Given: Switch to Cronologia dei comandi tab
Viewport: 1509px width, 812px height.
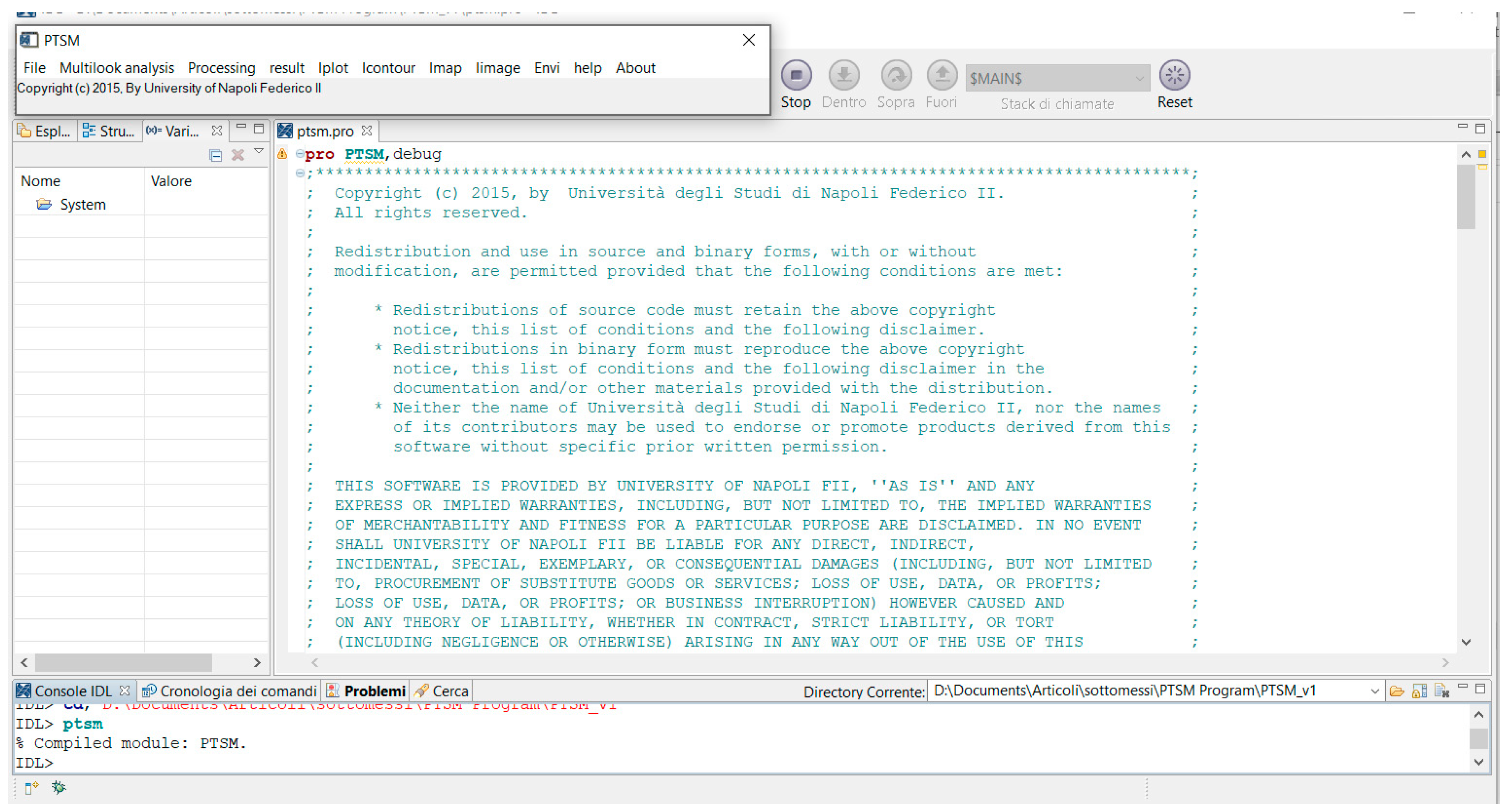Looking at the screenshot, I should pyautogui.click(x=229, y=691).
